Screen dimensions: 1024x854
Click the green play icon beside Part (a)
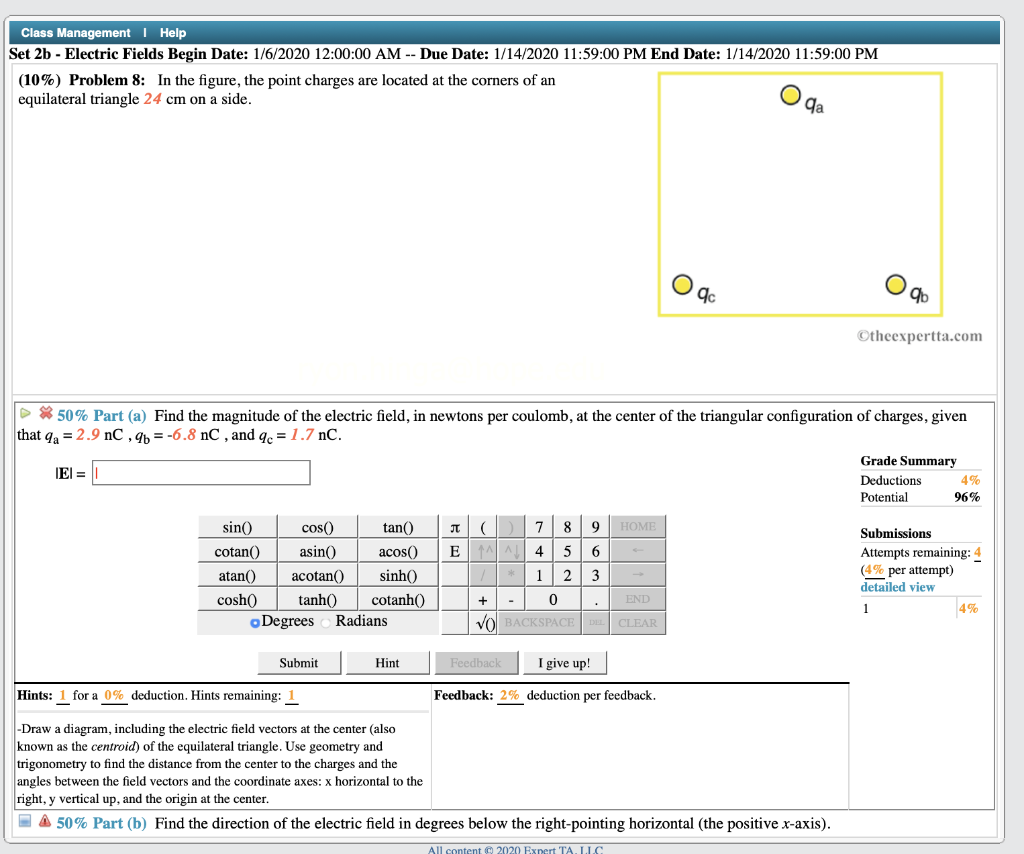pos(25,412)
